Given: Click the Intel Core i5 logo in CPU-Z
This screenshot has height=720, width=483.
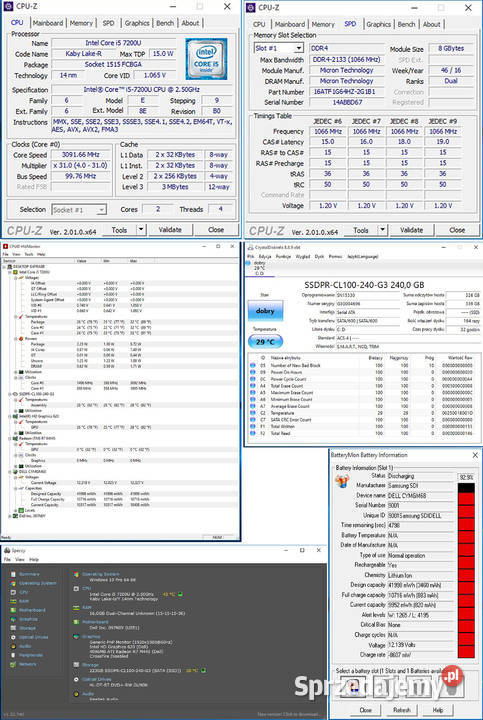Looking at the screenshot, I should tap(206, 59).
